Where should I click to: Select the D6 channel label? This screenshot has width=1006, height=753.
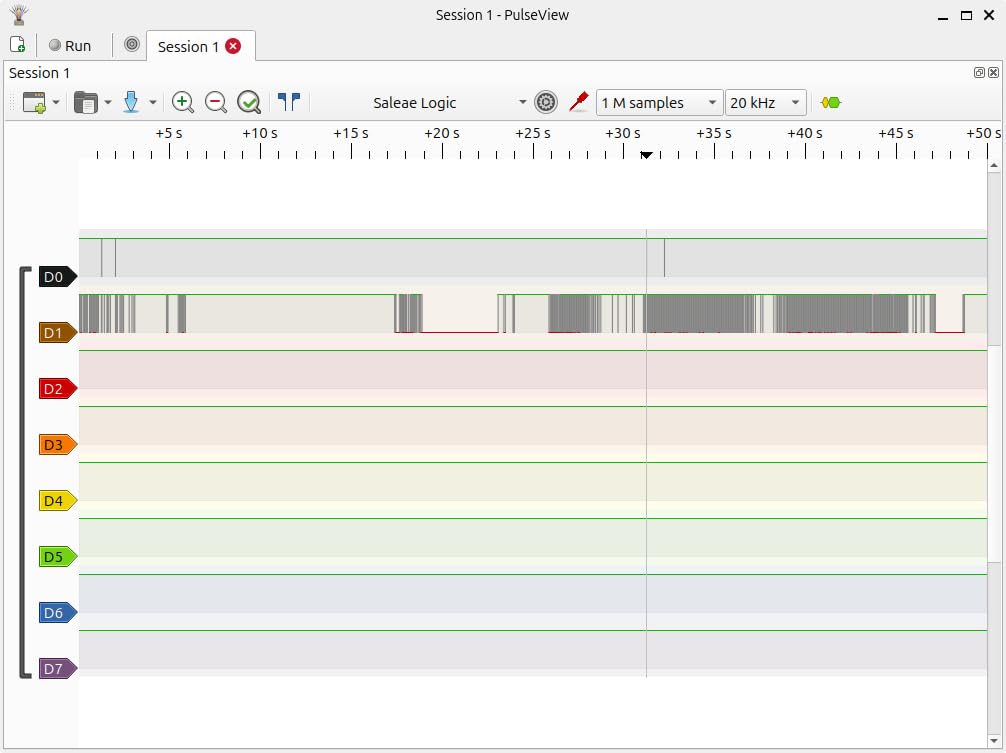click(x=58, y=613)
